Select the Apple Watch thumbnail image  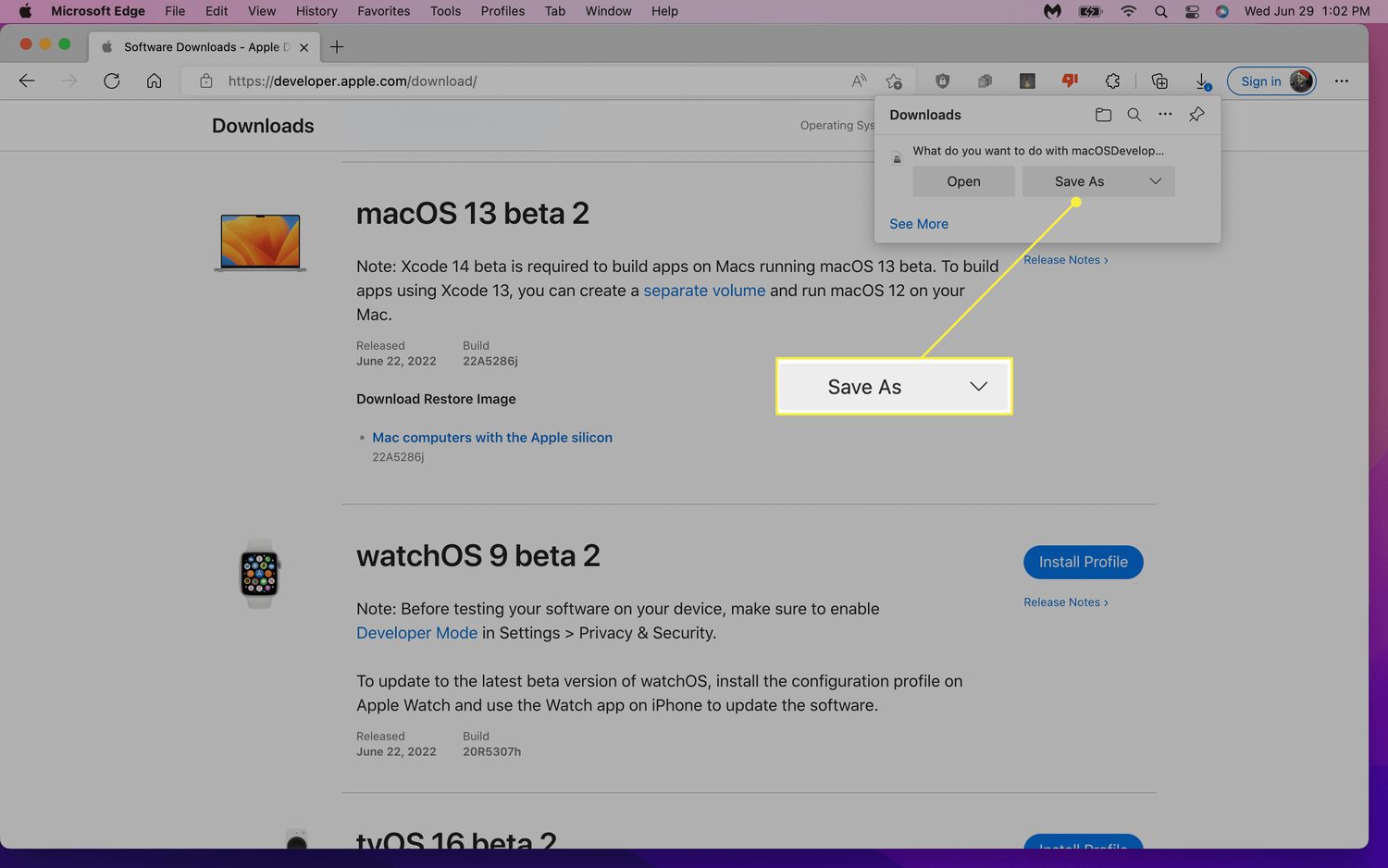click(260, 574)
